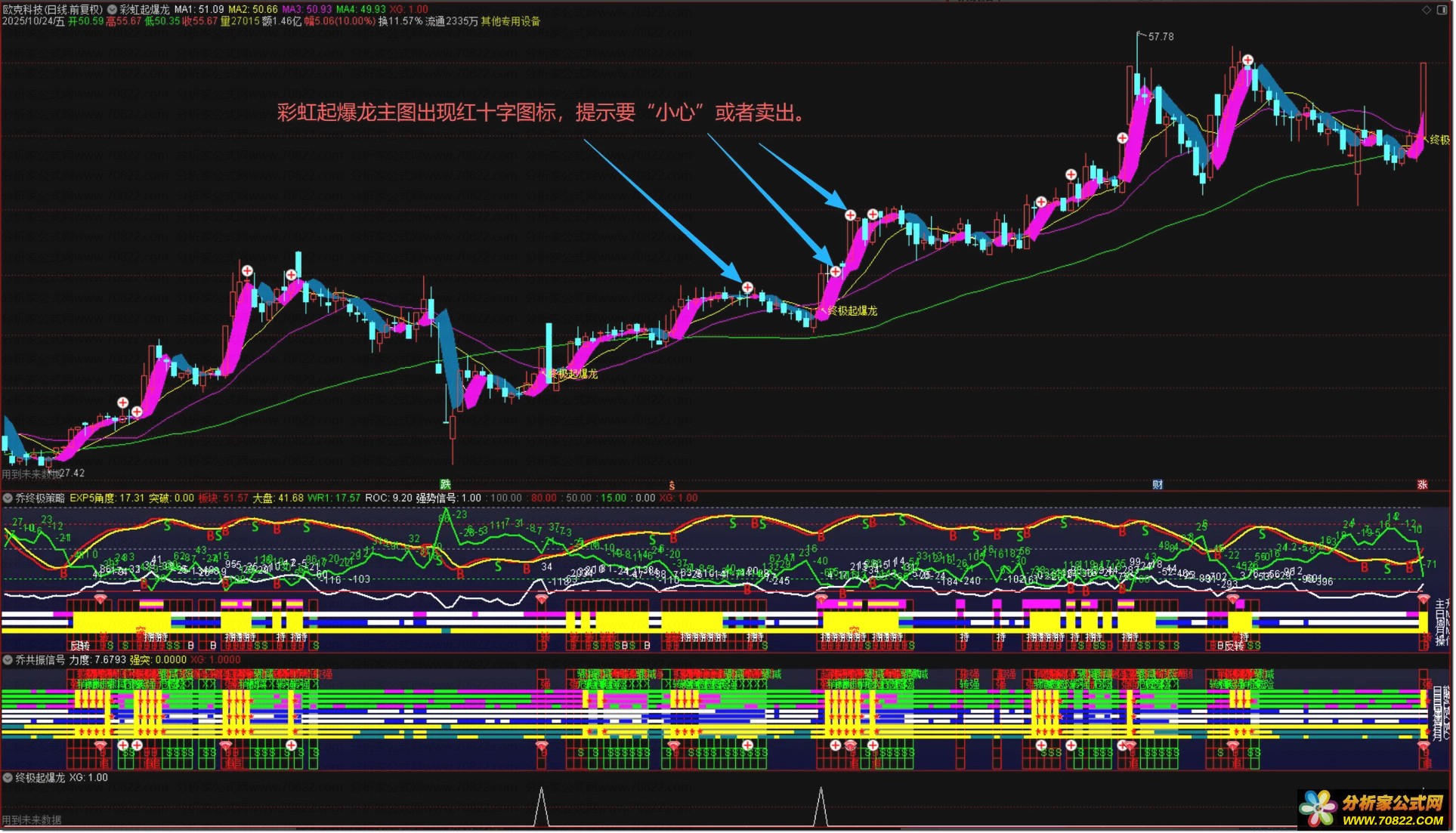
Task: Expand the 彩虹起爆龙 indicator dropdown arrow
Action: coord(113,10)
